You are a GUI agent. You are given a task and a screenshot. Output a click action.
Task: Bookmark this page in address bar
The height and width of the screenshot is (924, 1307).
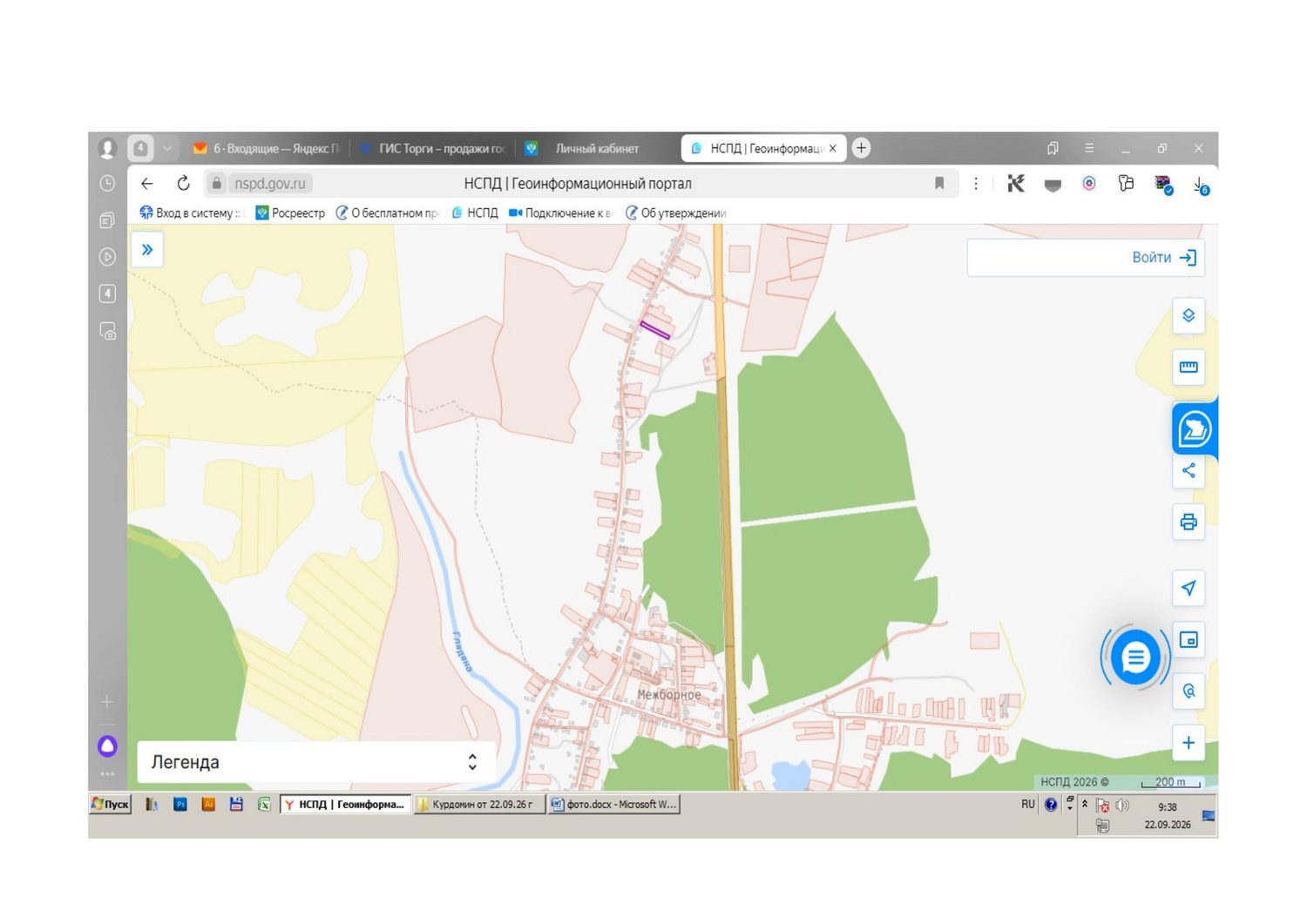coord(939,184)
